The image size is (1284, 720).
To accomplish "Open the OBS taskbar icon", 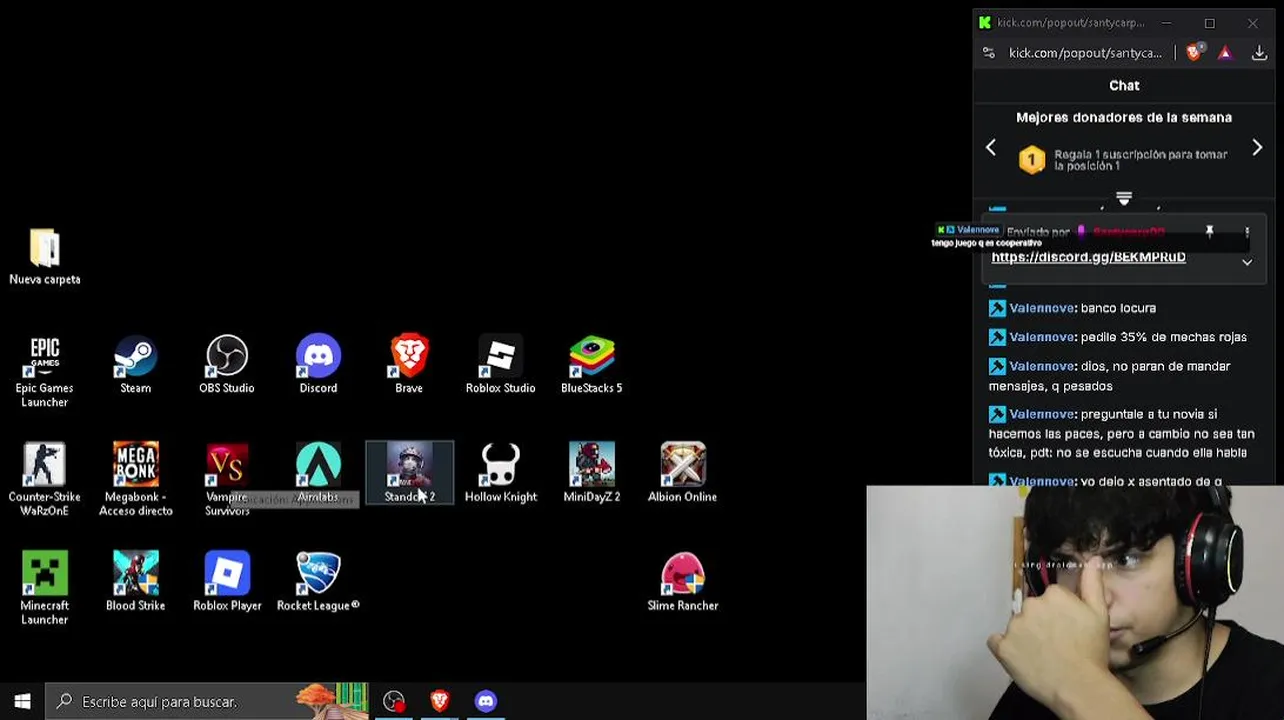I will 394,701.
